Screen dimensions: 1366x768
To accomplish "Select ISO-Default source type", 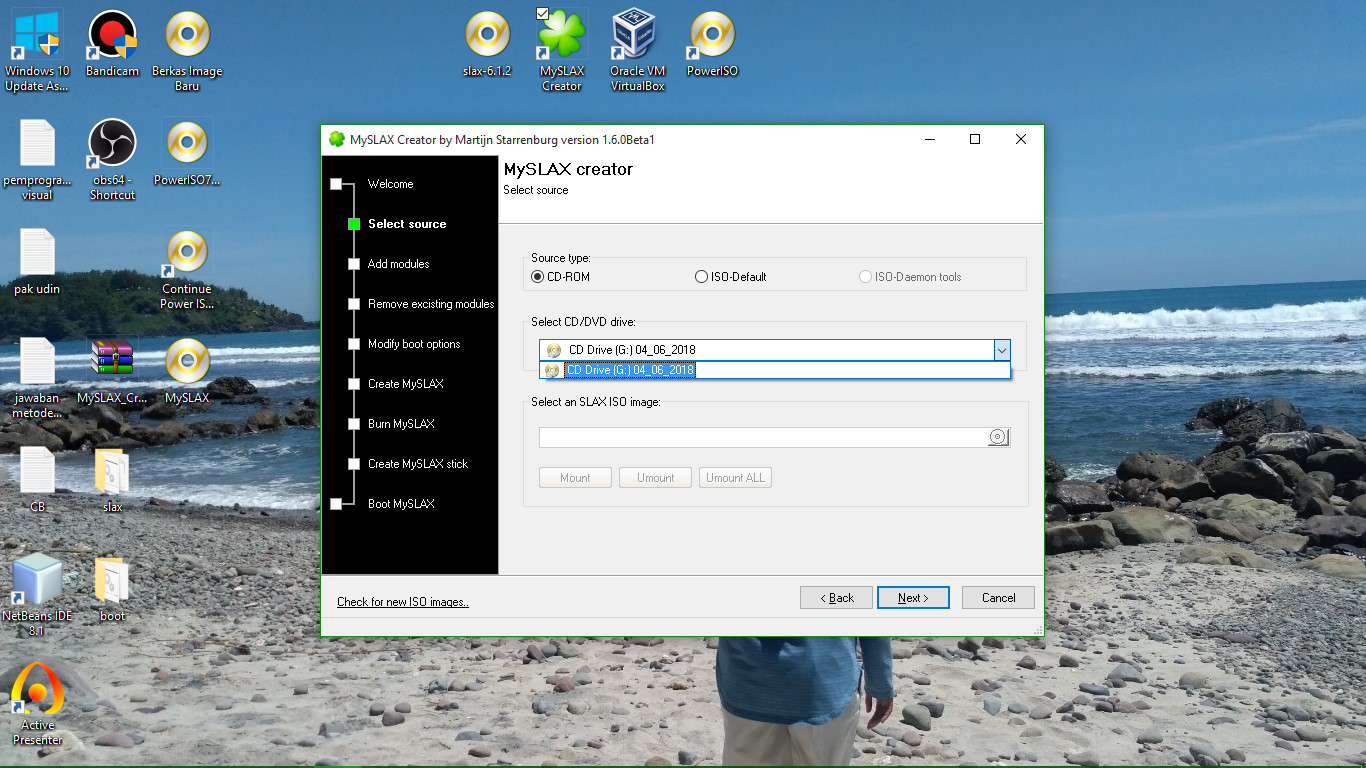I will (x=730, y=277).
